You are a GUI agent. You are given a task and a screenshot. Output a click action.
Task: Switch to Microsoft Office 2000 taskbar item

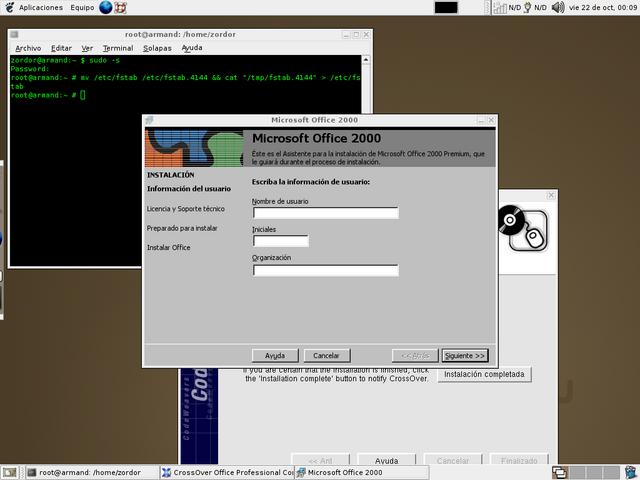(362, 473)
